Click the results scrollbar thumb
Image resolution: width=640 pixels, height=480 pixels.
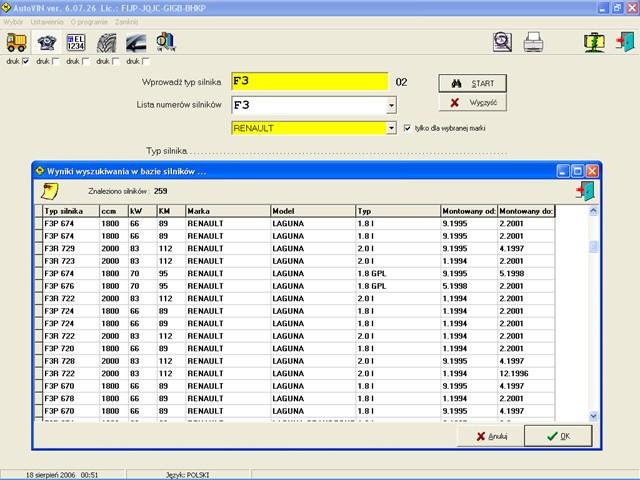(x=593, y=247)
